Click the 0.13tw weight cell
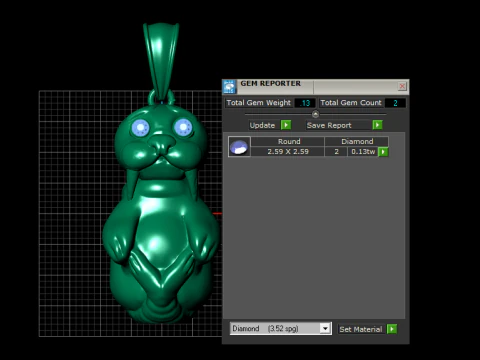Screen dimensions: 480x360 [363, 152]
